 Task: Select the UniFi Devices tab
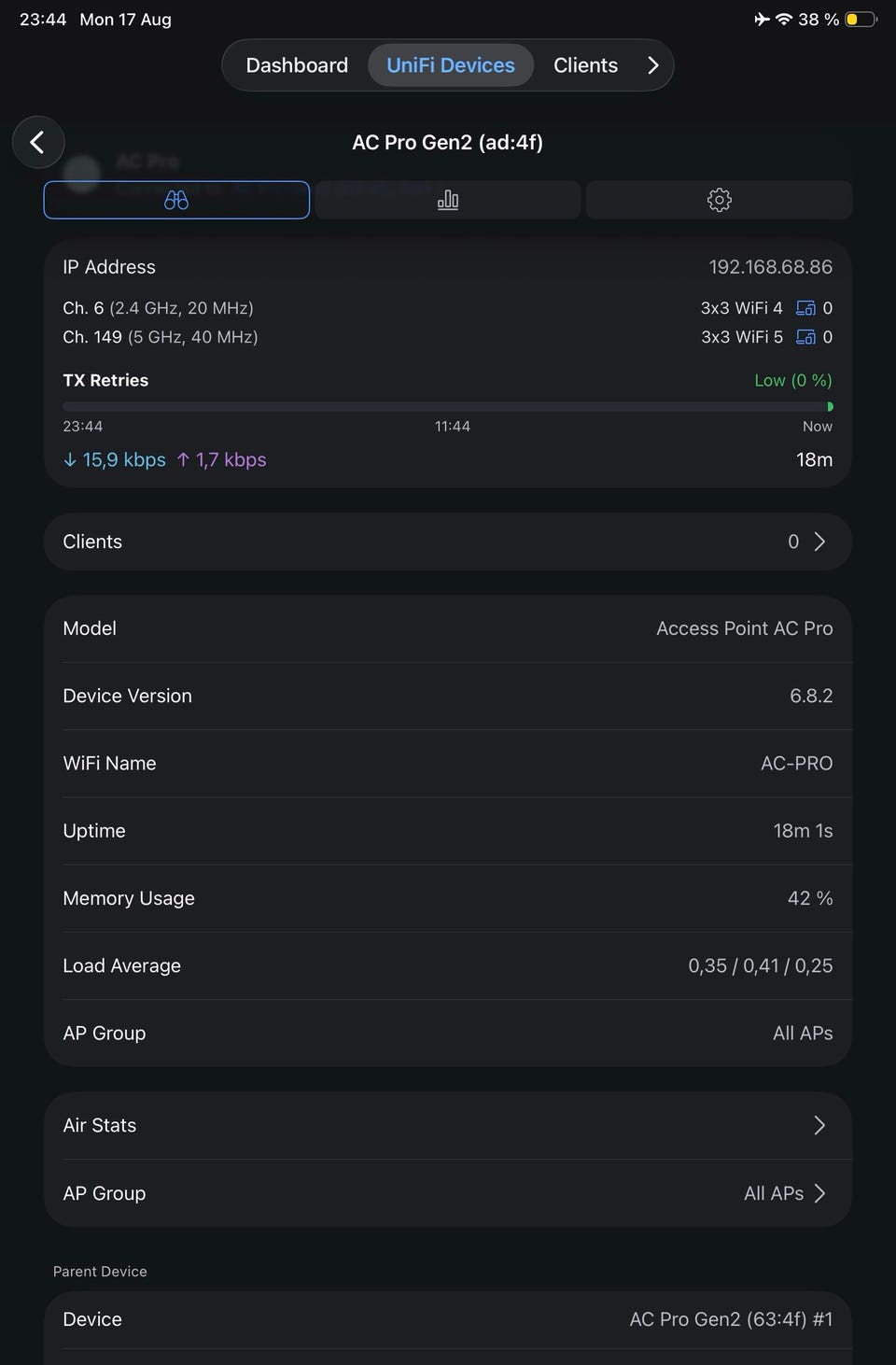[x=451, y=65]
